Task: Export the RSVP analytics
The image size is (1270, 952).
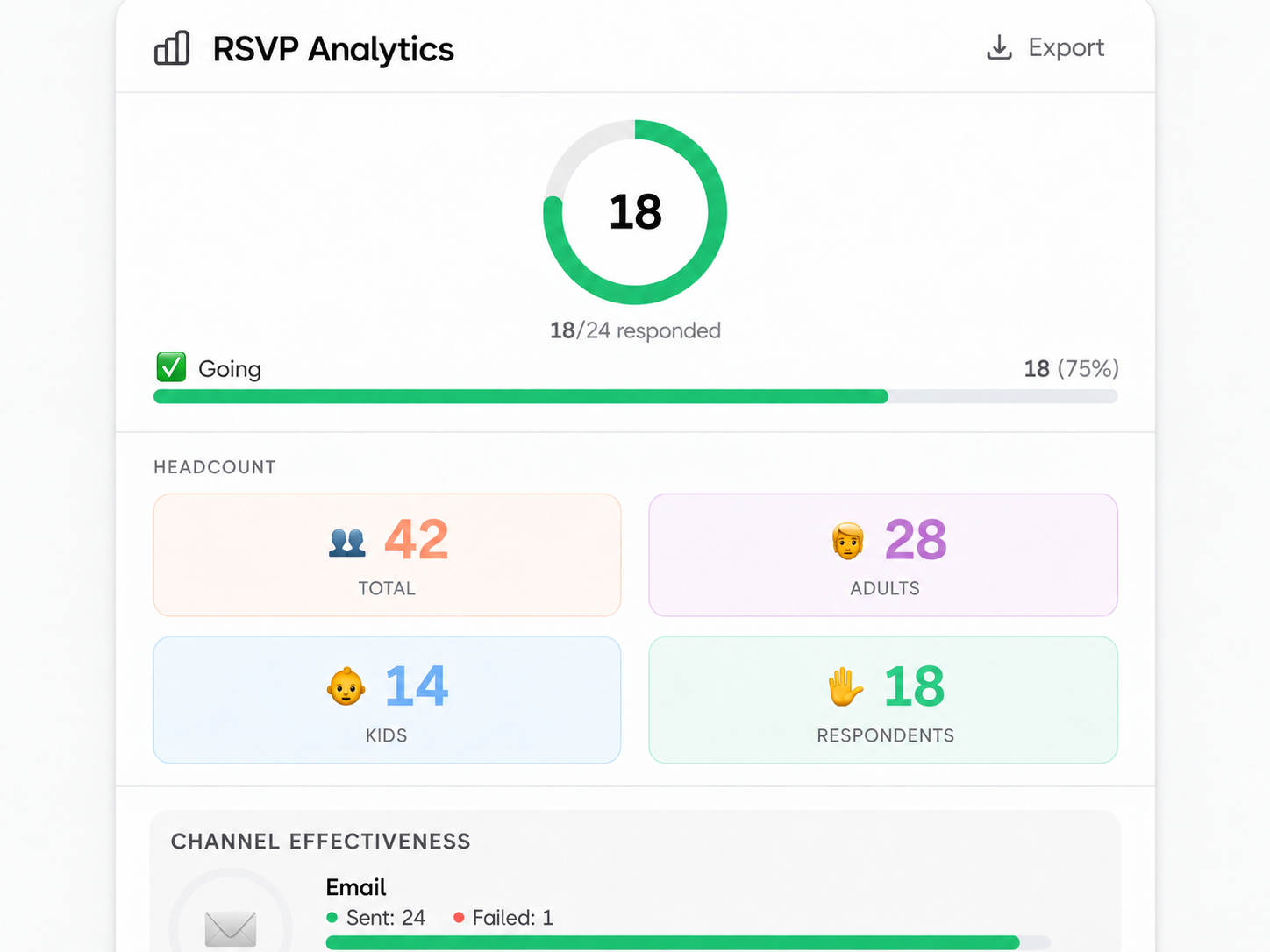Action: coord(1045,47)
